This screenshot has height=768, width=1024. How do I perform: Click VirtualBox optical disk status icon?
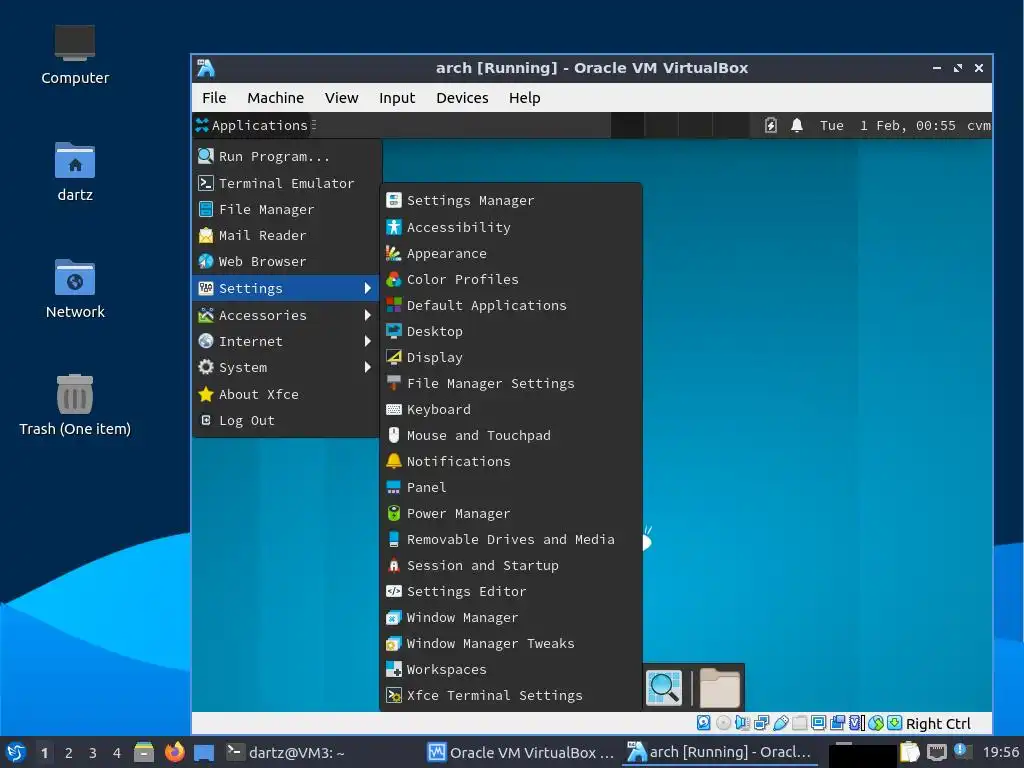coord(723,723)
